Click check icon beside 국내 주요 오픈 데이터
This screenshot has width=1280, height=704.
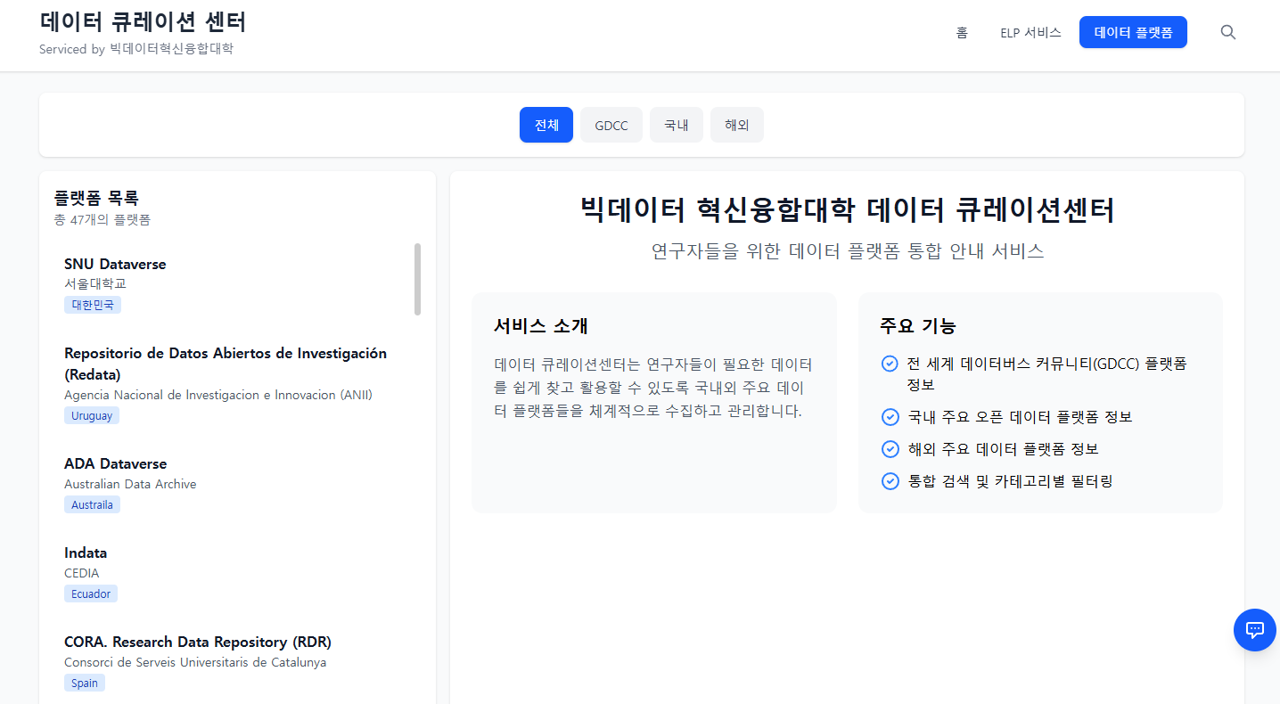point(890,417)
